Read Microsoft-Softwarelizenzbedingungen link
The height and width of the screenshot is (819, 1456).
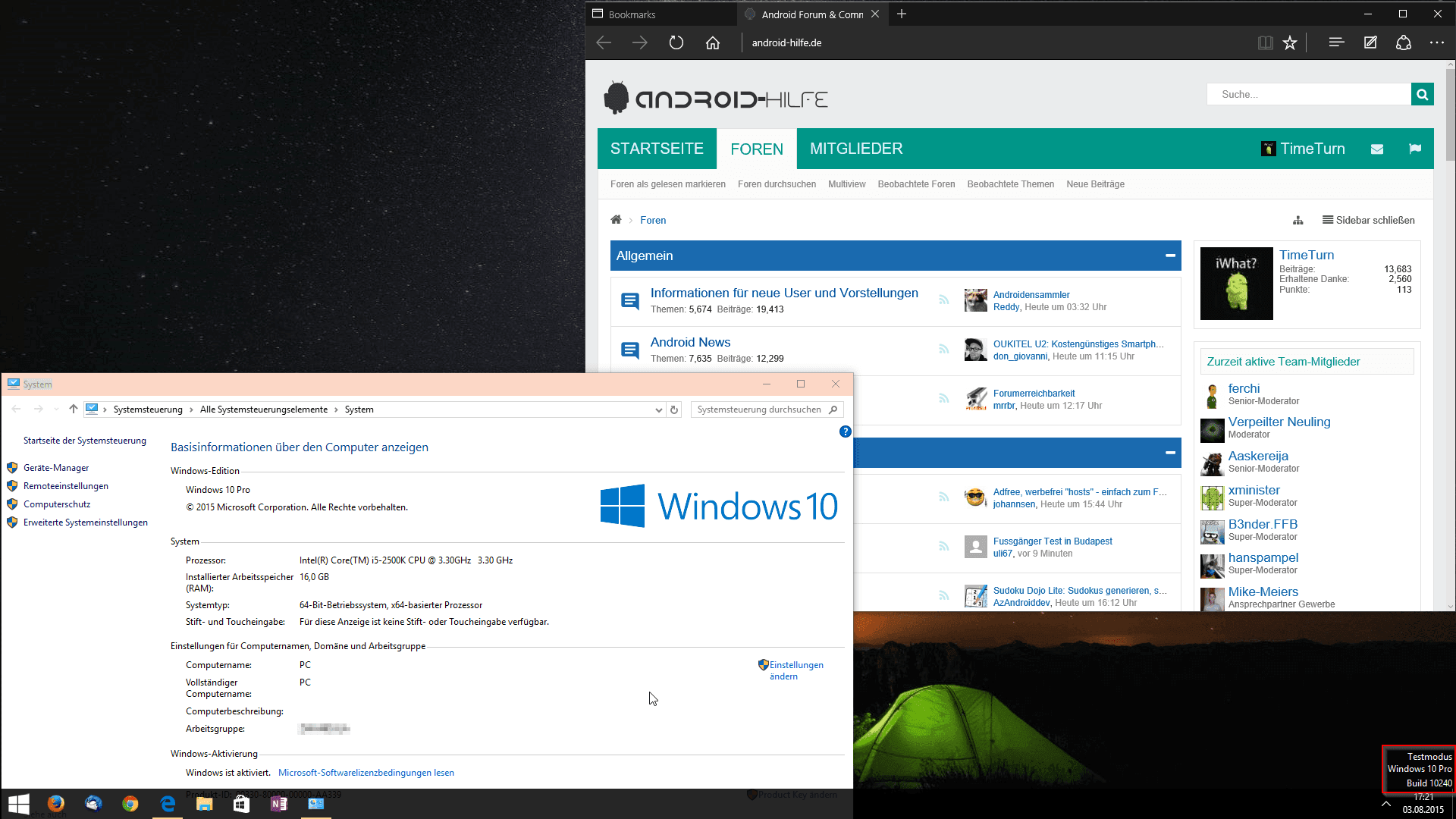tap(366, 773)
